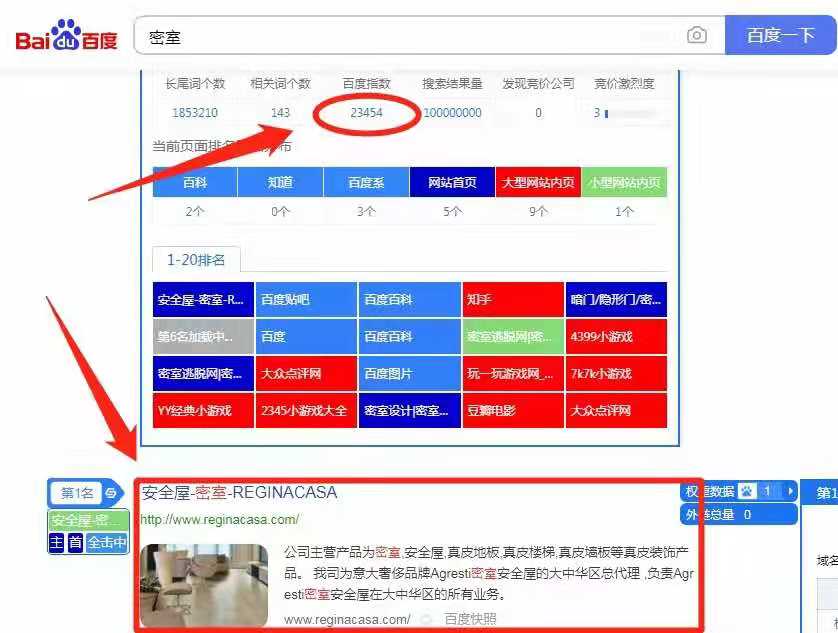This screenshot has height=633, width=838.
Task: Click the 主 badge under the ranking label
Action: pyautogui.click(x=56, y=542)
